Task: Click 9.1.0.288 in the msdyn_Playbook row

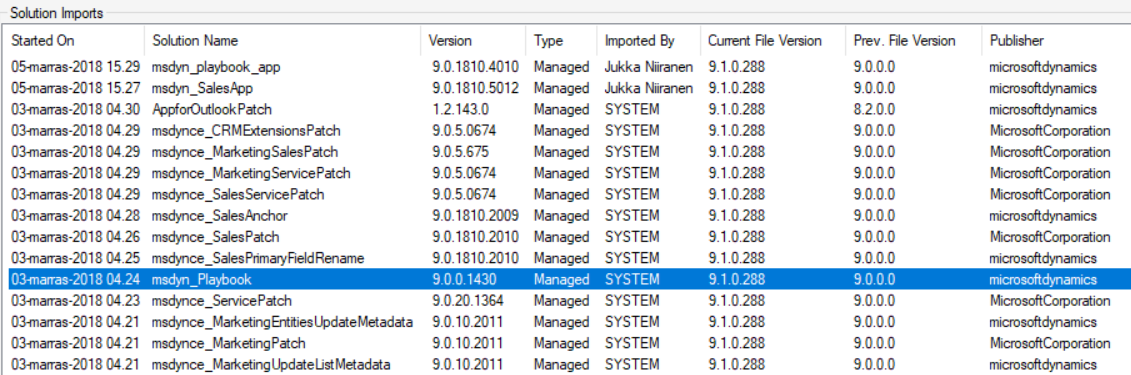Action: coord(736,279)
